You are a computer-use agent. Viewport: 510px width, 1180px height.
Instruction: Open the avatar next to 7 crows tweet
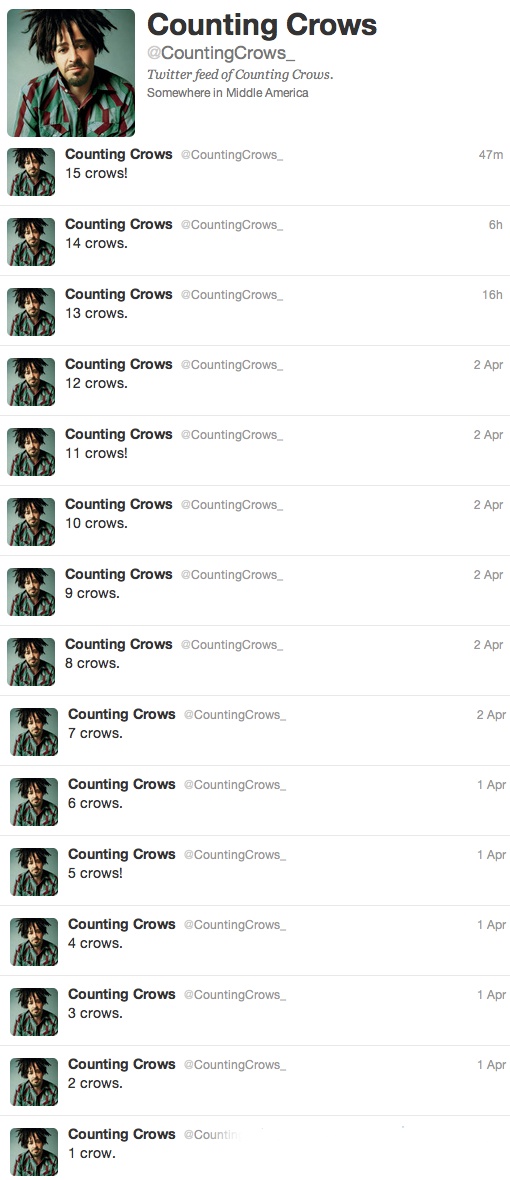pos(34,731)
